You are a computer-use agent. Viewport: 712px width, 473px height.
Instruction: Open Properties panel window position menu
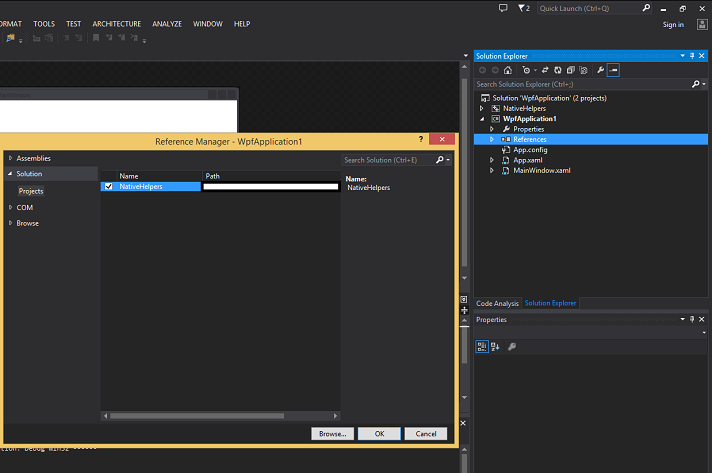[x=682, y=319]
